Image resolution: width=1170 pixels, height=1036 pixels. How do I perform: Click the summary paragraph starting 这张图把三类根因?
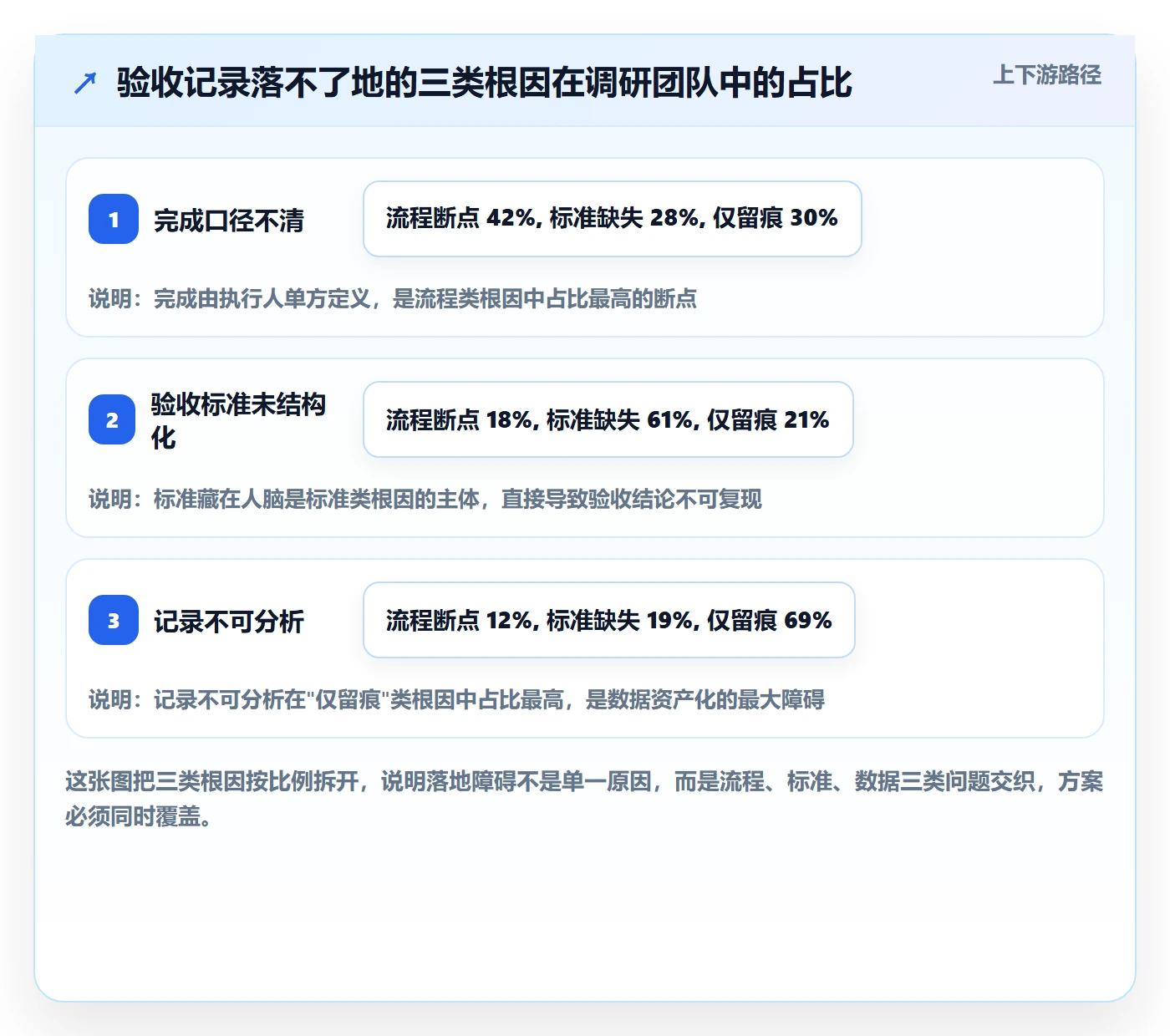584,799
